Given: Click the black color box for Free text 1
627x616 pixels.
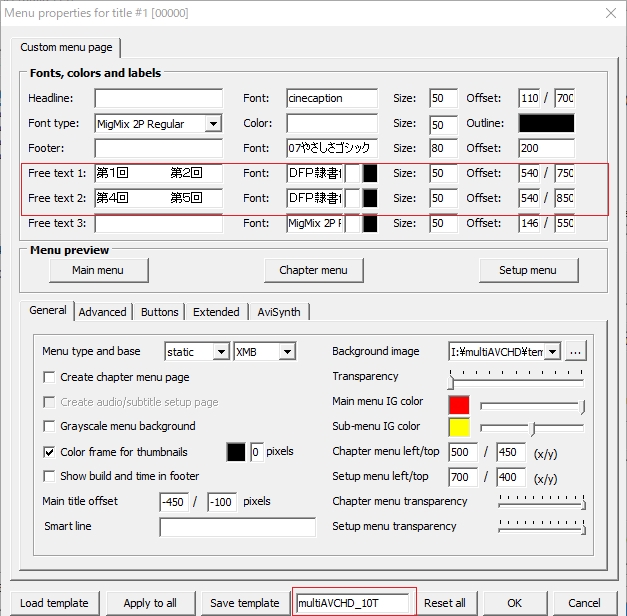Looking at the screenshot, I should pos(370,173).
